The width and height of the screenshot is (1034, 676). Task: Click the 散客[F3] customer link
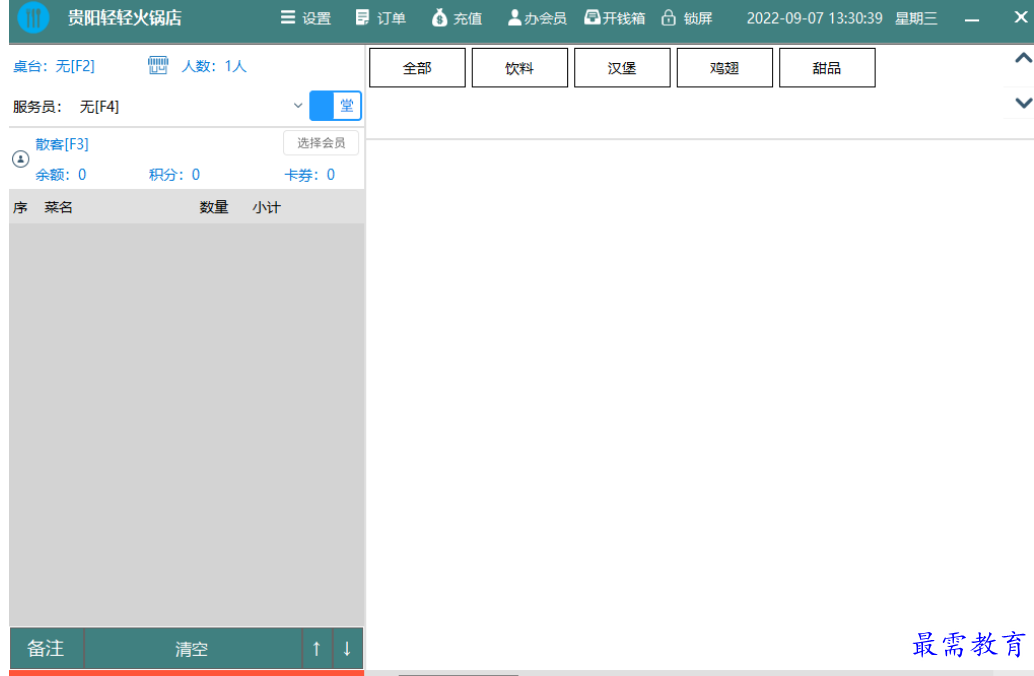(x=62, y=144)
